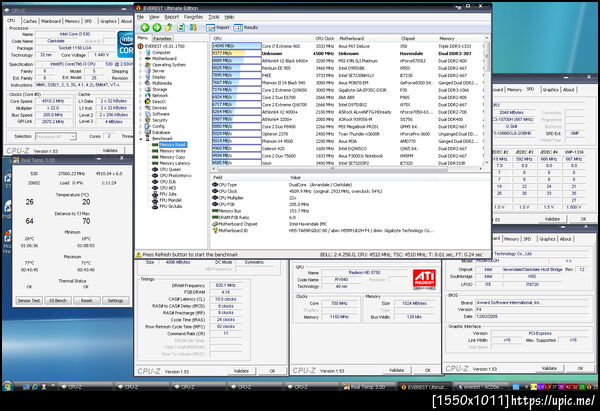Click the up-level arrow in Everest's toolbar
This screenshot has width=600, height=411.
(x=169, y=28)
